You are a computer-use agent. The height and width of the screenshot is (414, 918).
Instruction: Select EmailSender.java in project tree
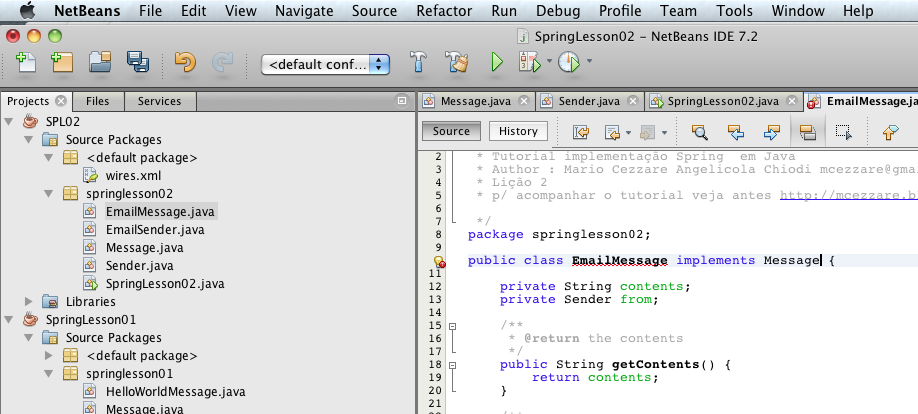(155, 230)
